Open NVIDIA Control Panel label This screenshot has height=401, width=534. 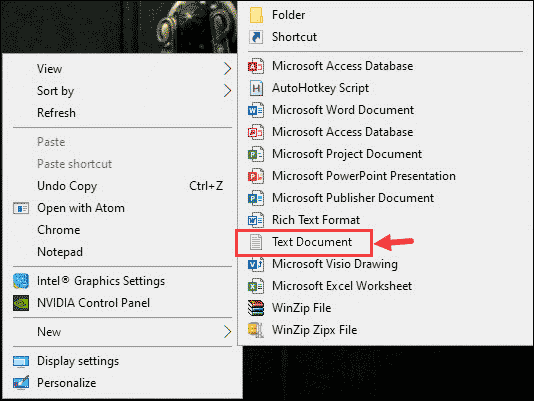[x=93, y=303]
